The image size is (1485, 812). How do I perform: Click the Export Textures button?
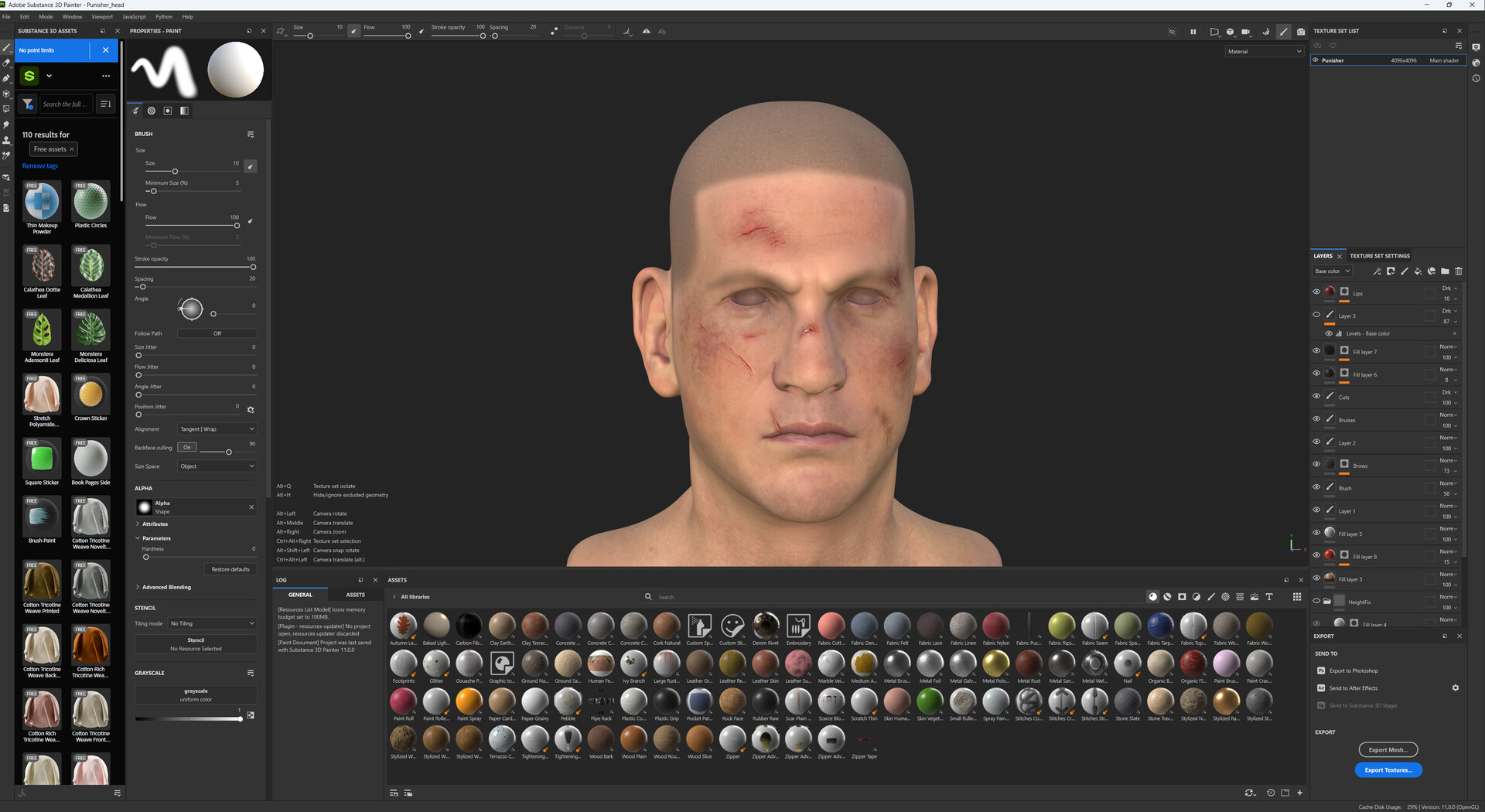coord(1388,770)
